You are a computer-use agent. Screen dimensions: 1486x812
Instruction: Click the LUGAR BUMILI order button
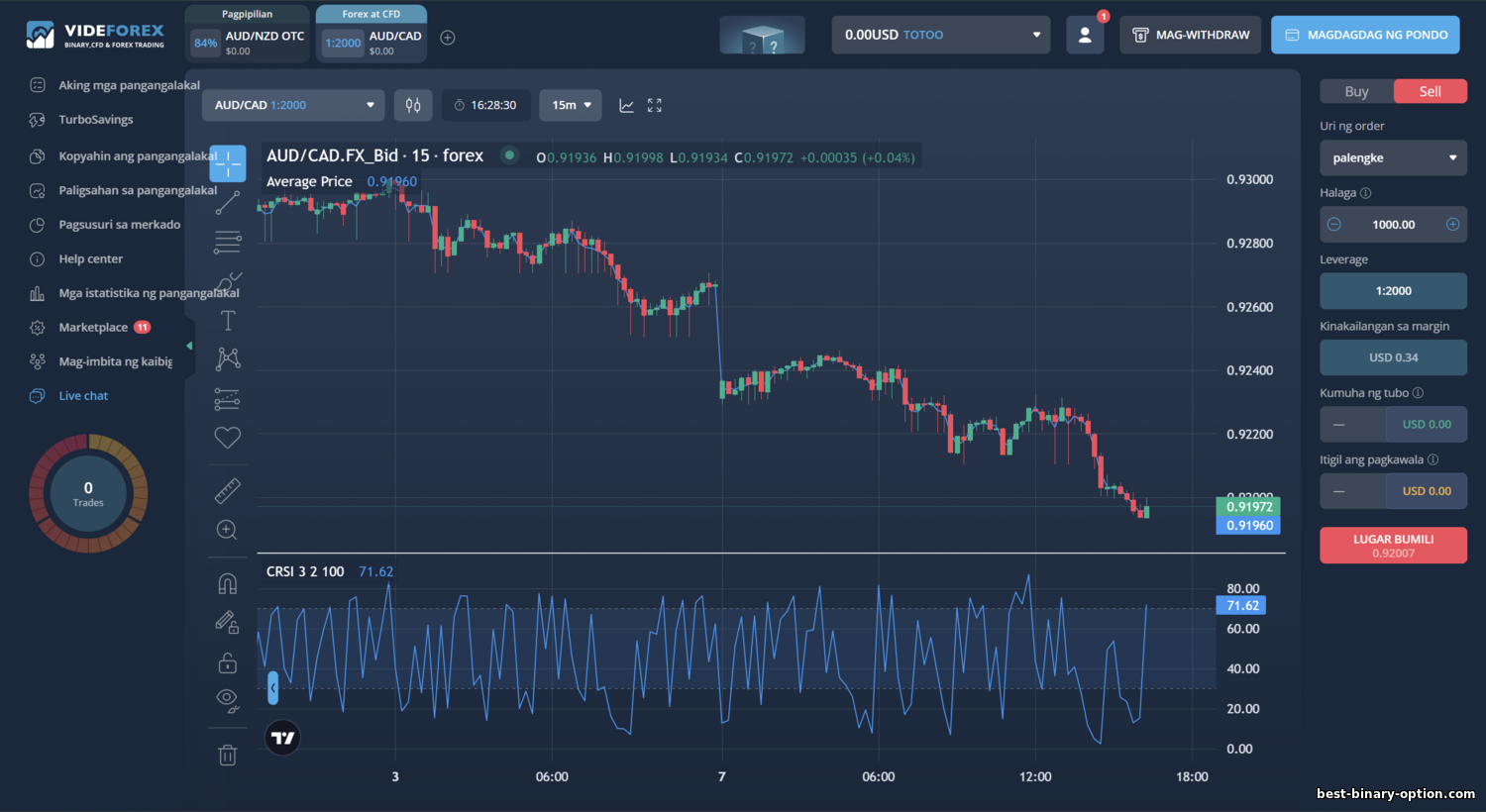pos(1393,545)
